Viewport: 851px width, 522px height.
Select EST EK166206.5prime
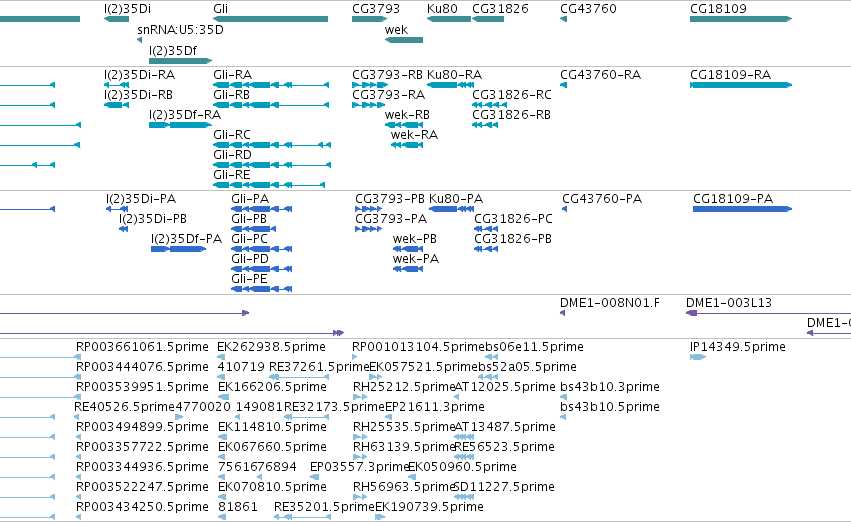[272, 387]
